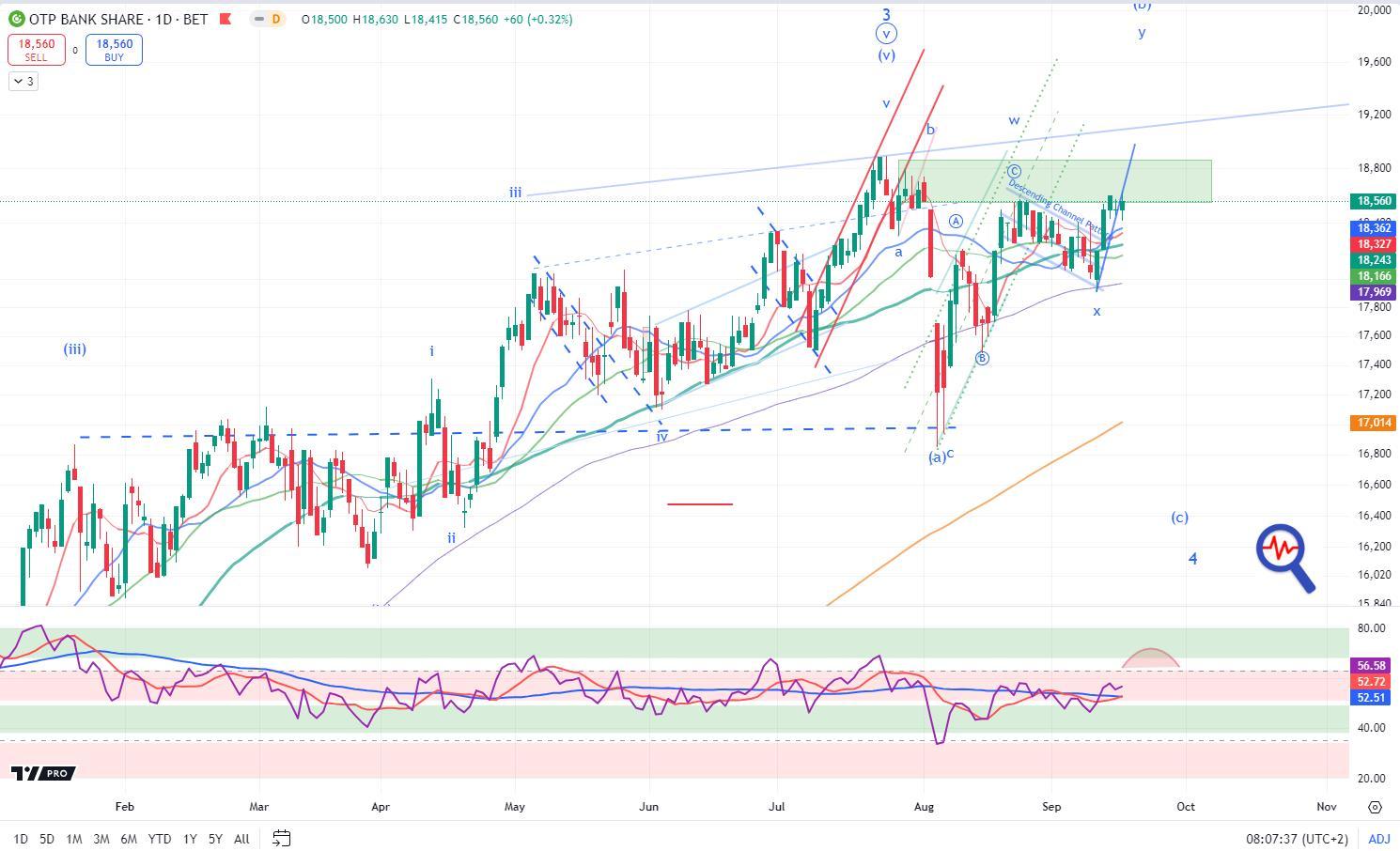The width and height of the screenshot is (1400, 851).
Task: Choose the YTD time range
Action: (x=160, y=839)
